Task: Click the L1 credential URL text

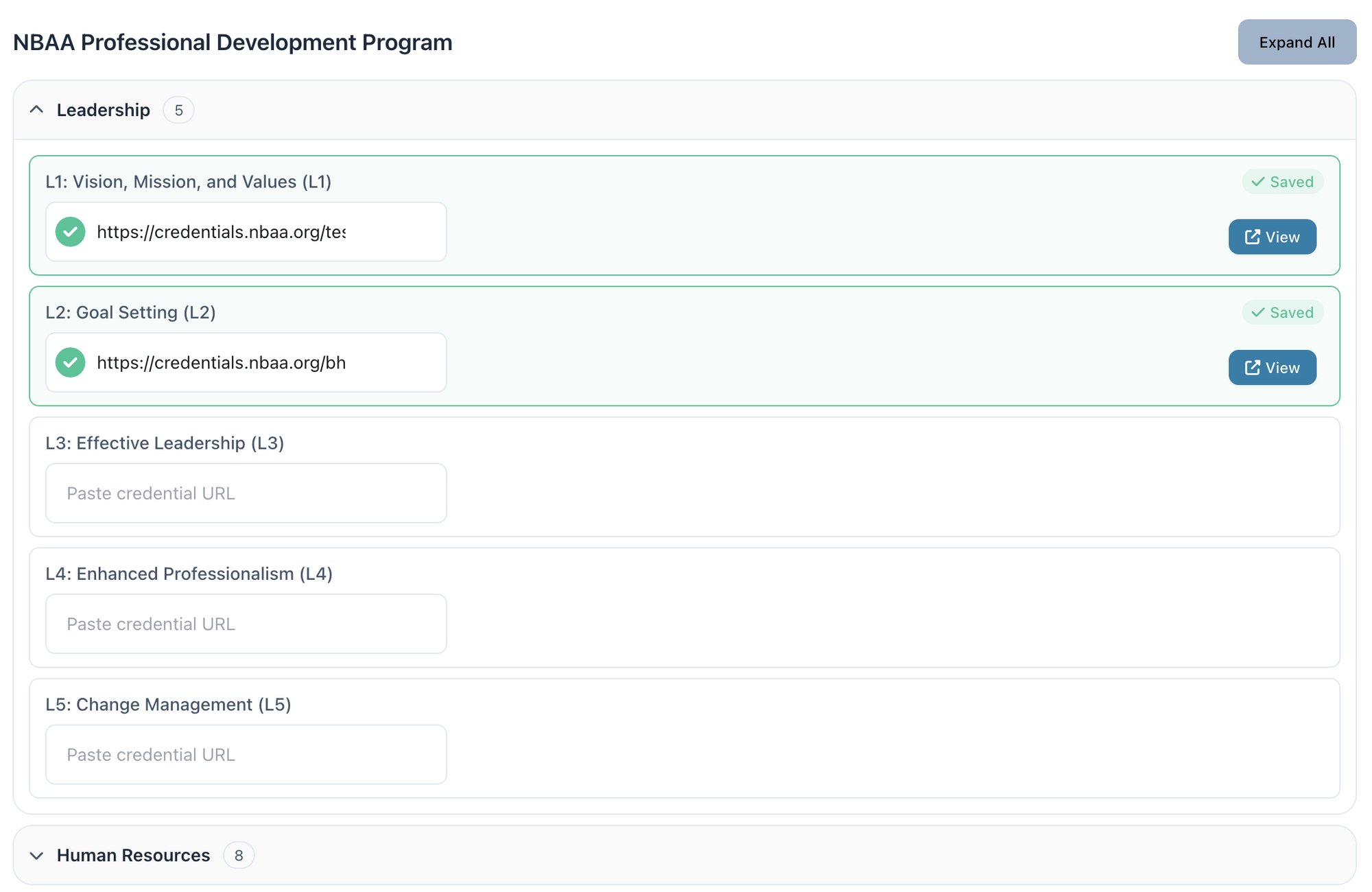Action: 221,232
